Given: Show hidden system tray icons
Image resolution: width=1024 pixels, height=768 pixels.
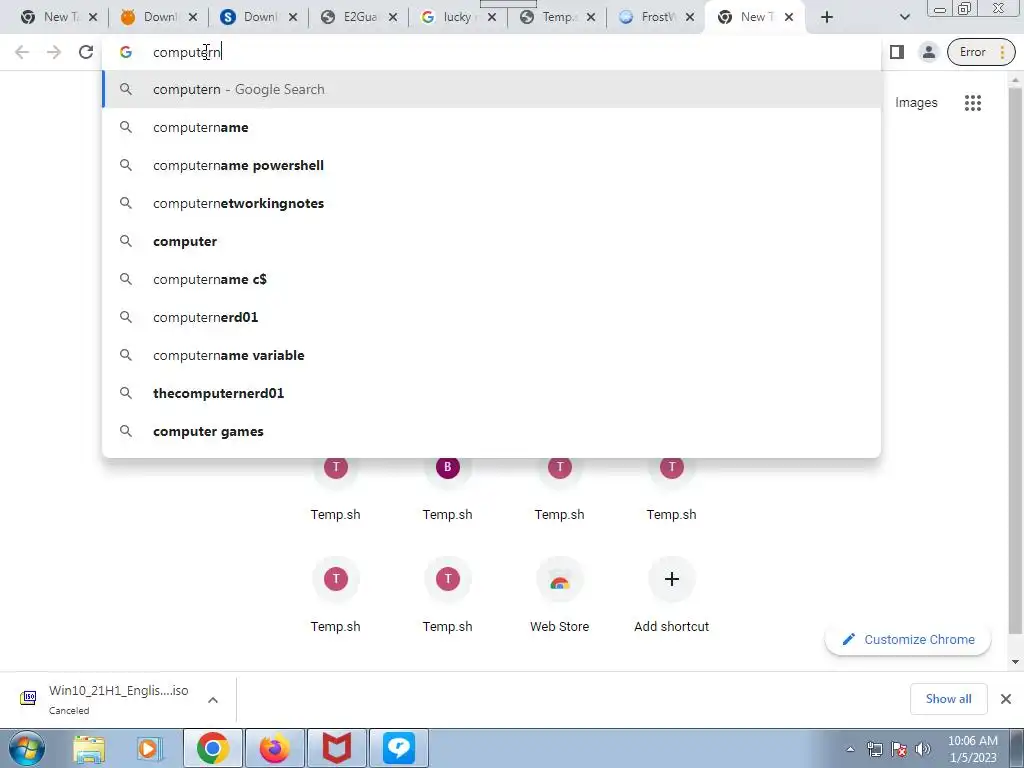Looking at the screenshot, I should pyautogui.click(x=850, y=749).
